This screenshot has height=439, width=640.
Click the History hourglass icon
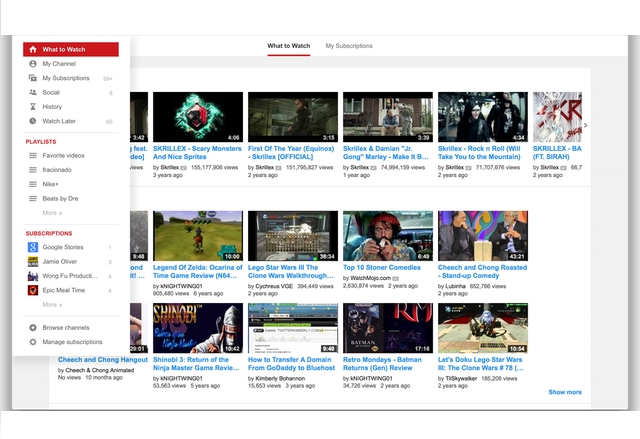[x=33, y=106]
